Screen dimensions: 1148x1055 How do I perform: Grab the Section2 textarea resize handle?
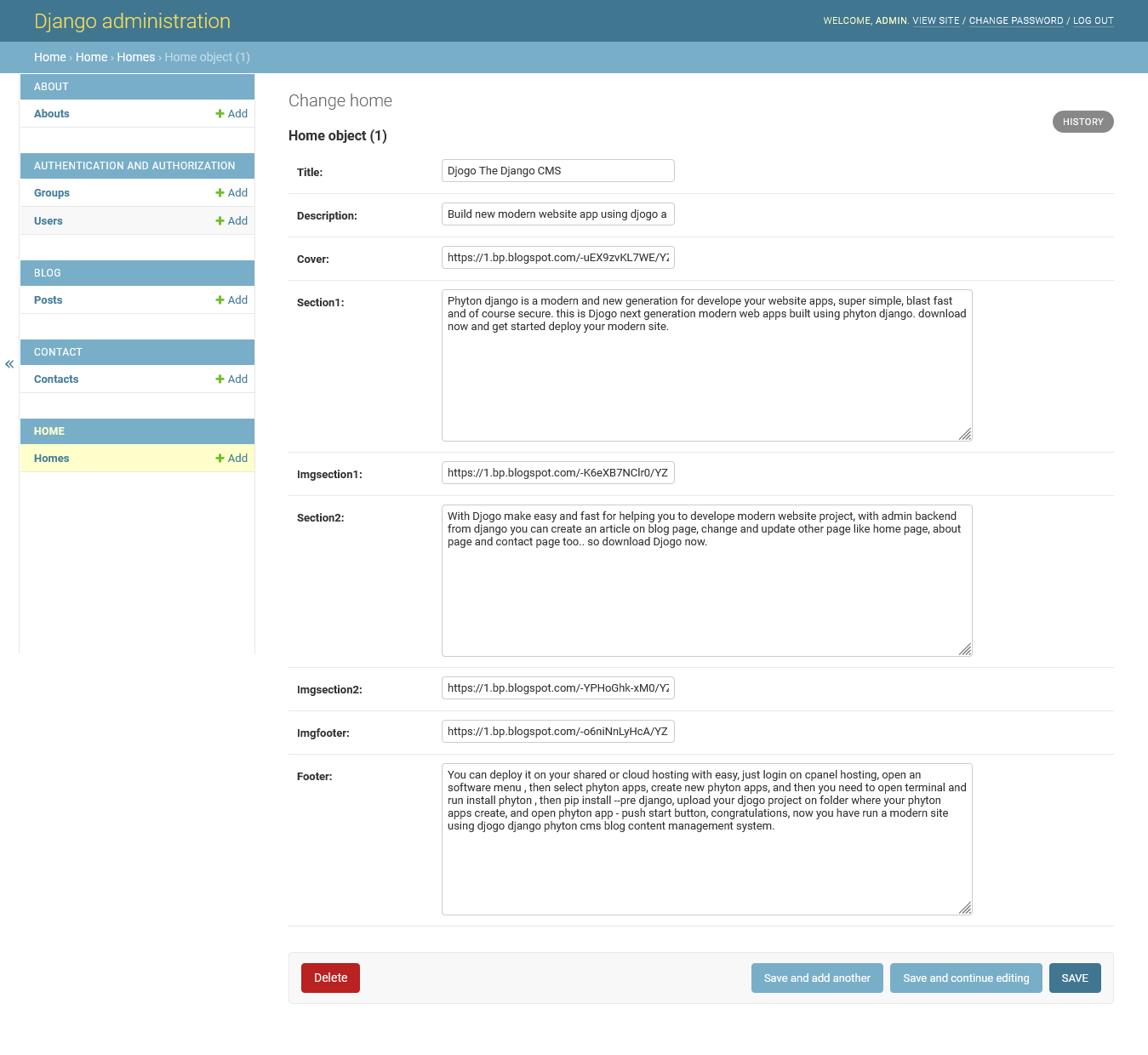965,649
